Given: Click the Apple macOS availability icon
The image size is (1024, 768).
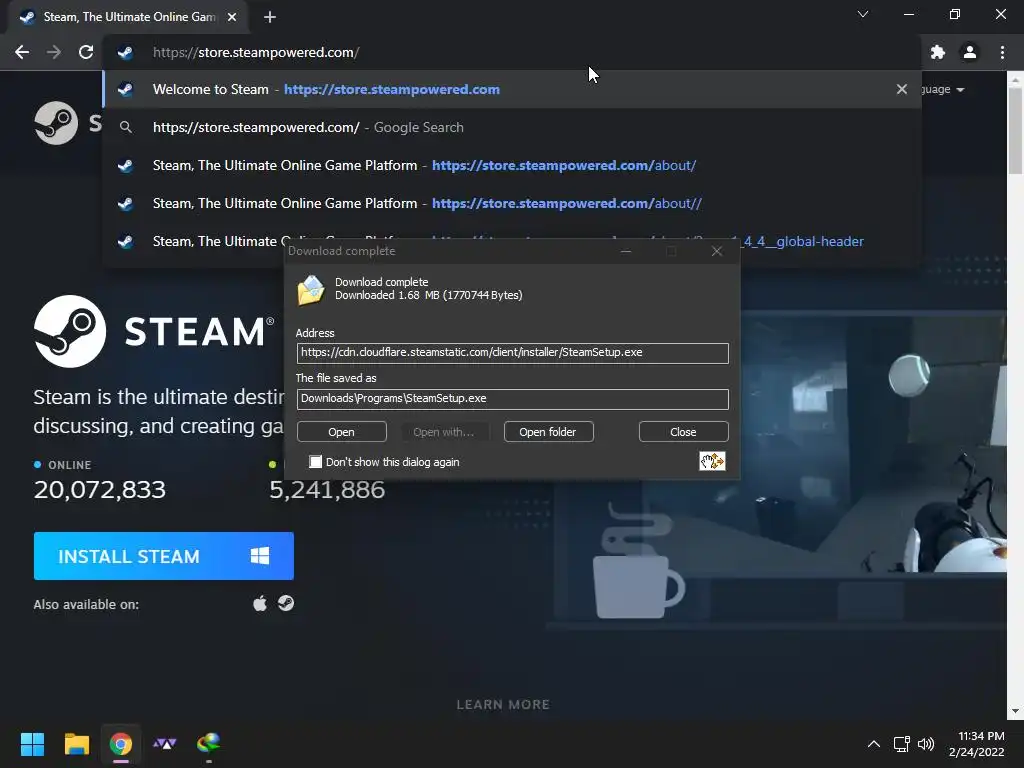Looking at the screenshot, I should pos(260,603).
